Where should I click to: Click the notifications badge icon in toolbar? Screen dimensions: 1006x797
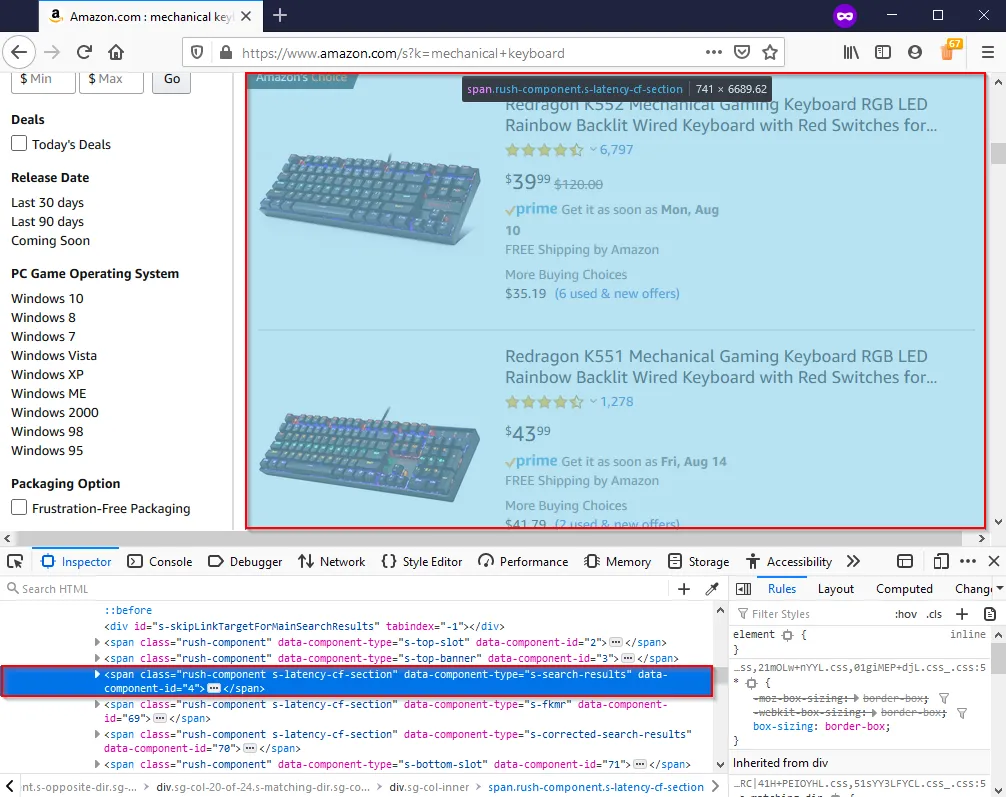point(947,50)
